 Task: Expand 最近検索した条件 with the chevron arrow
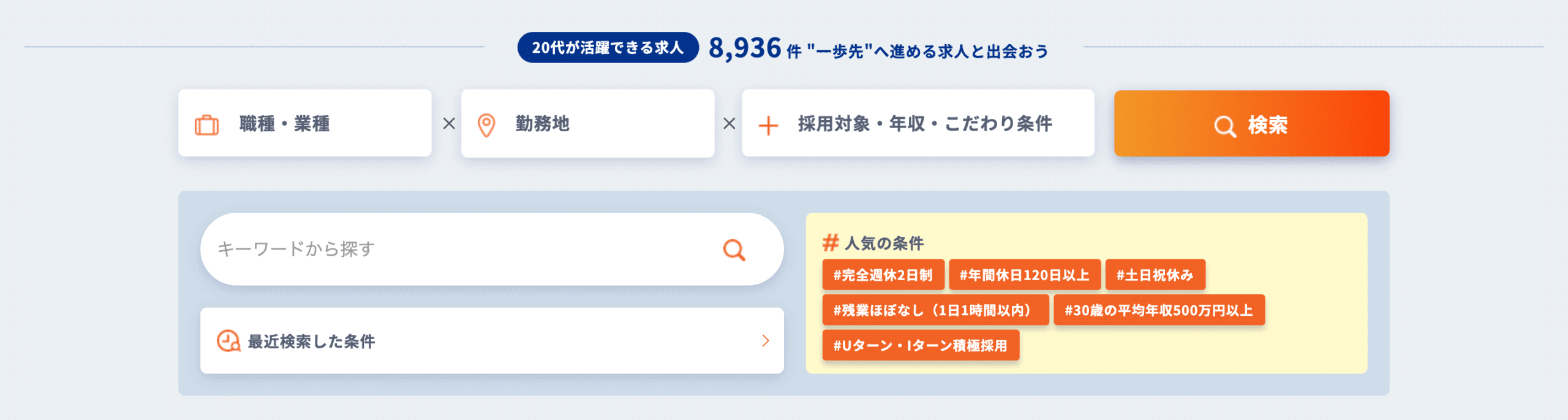pyautogui.click(x=766, y=341)
